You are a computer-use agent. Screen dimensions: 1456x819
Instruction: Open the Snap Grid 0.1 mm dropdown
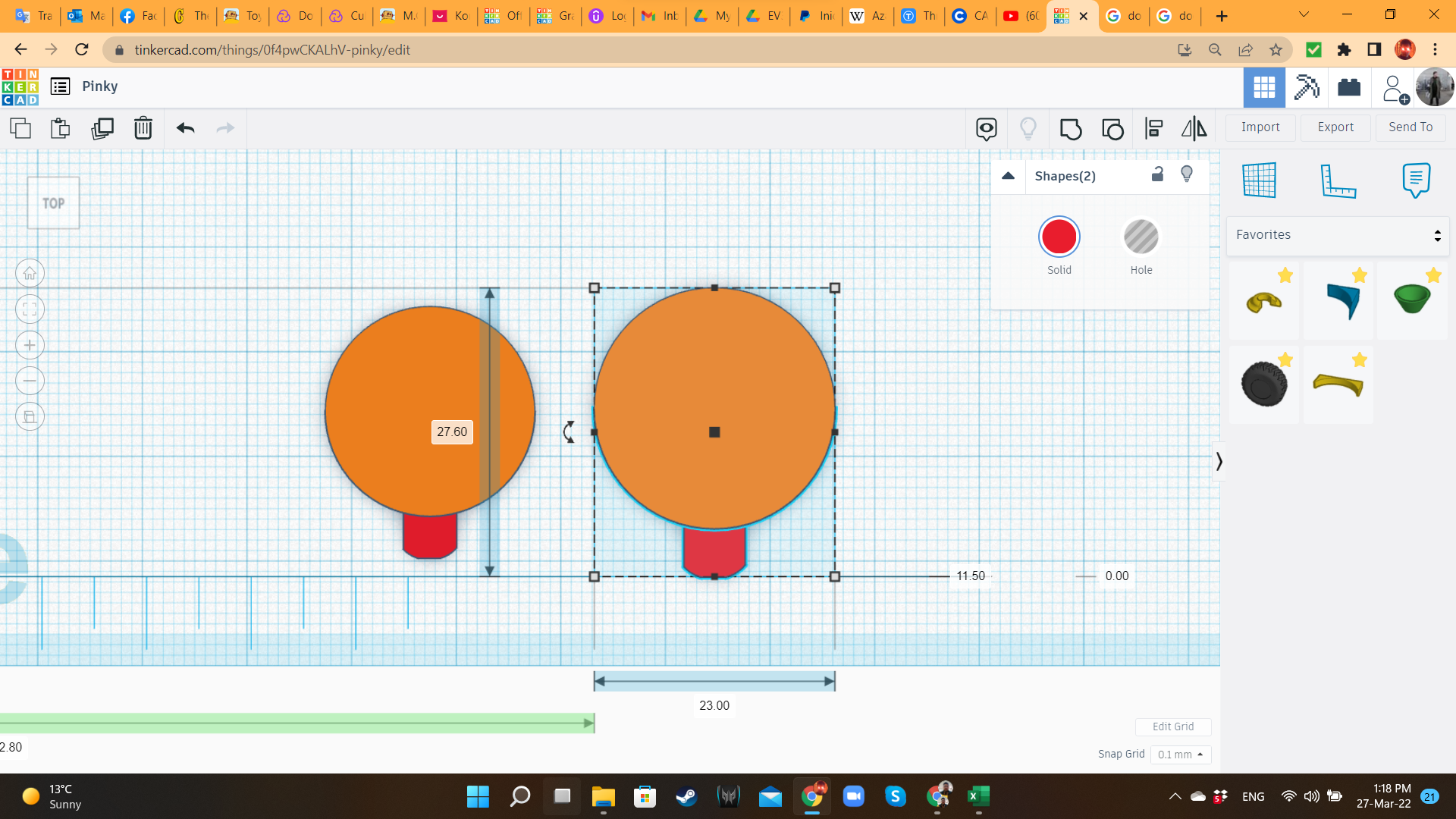[x=1180, y=755]
